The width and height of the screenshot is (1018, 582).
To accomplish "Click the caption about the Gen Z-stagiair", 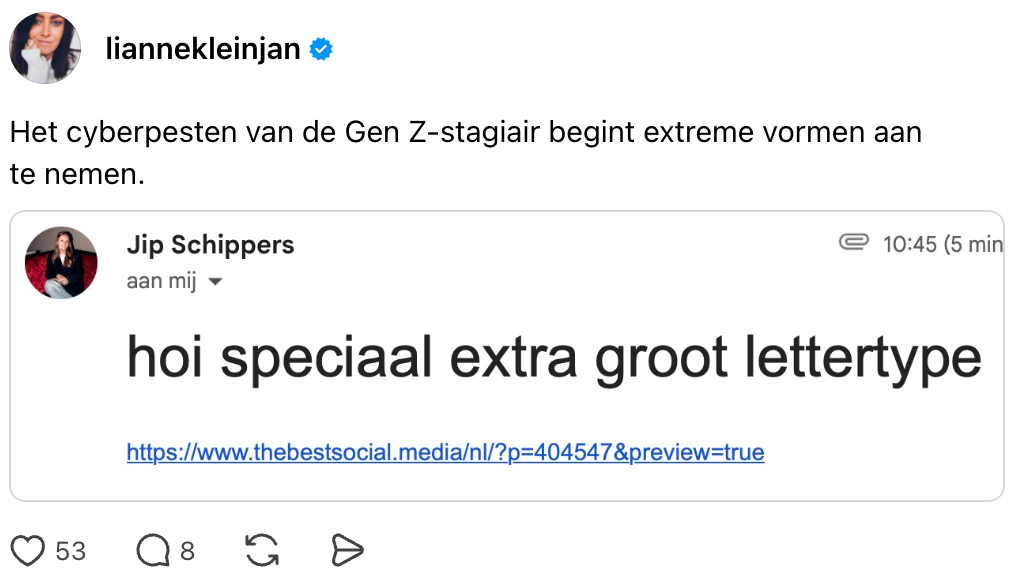I will [x=465, y=132].
